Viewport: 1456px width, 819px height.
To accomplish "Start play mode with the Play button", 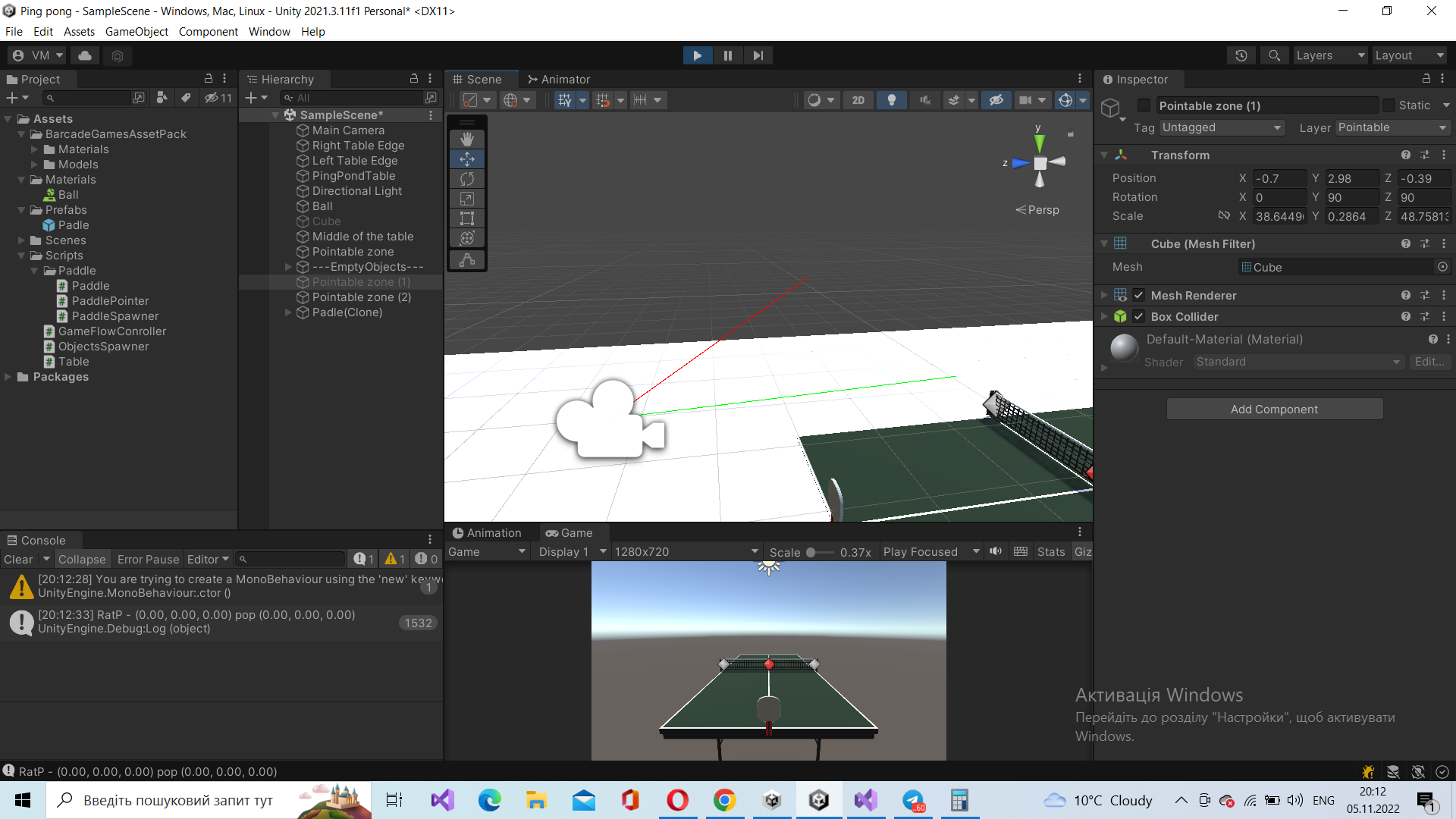I will pos(697,55).
